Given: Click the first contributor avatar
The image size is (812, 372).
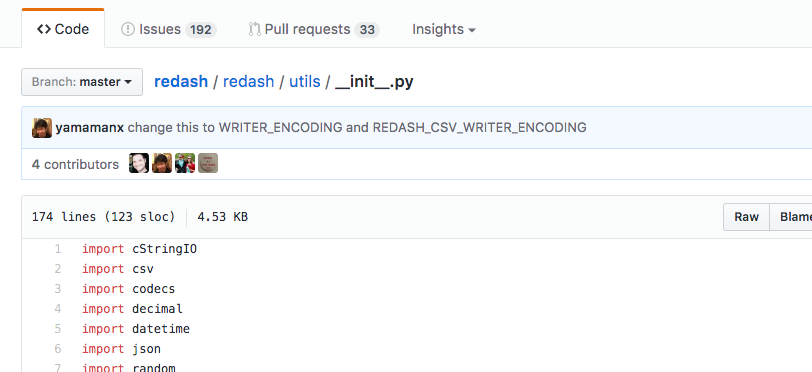Looking at the screenshot, I should [x=139, y=163].
